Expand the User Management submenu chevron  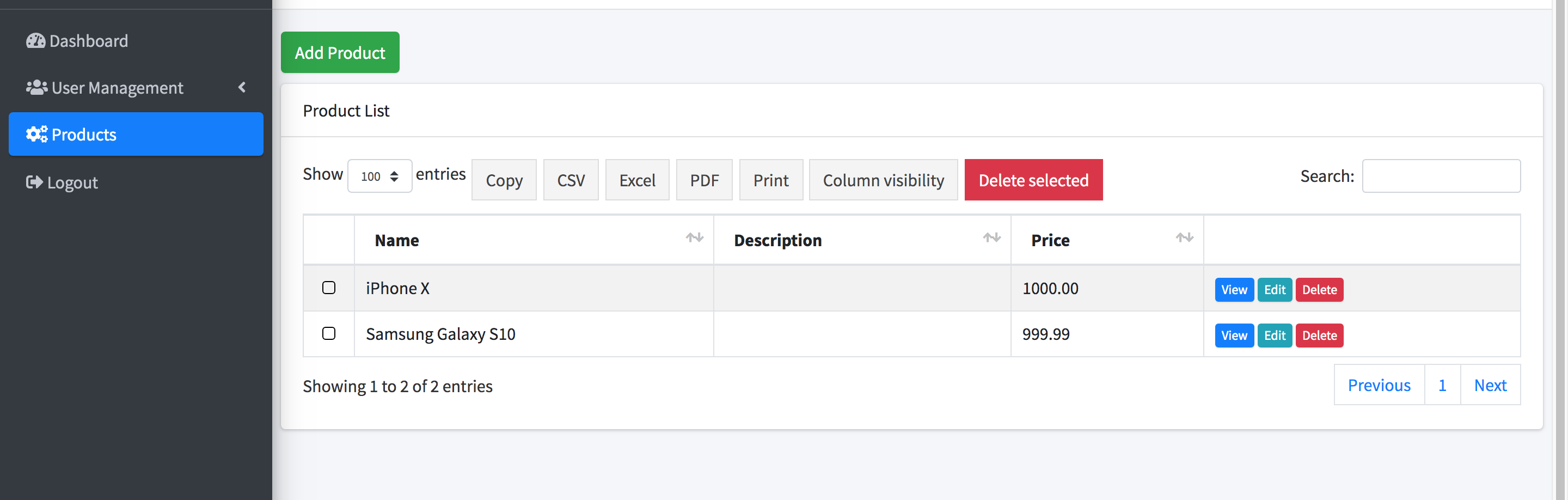tap(242, 88)
